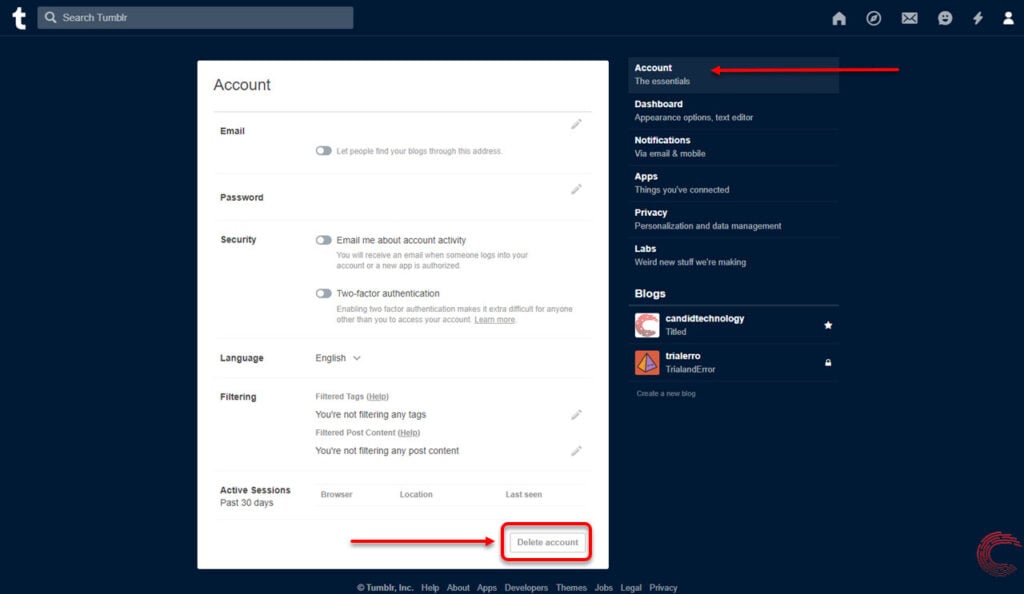This screenshot has width=1024, height=594.
Task: Open the trialerro blog avatar
Action: click(x=647, y=362)
